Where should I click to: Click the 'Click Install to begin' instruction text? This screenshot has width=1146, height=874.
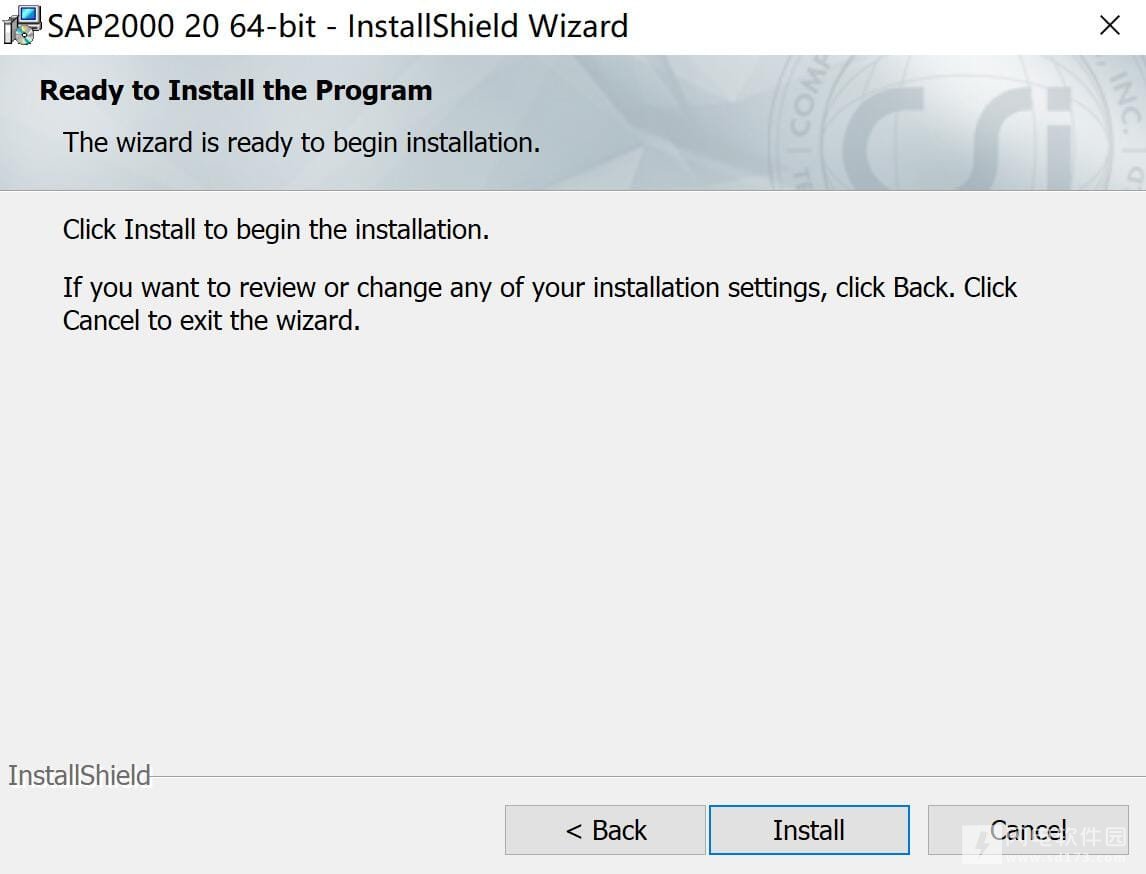276,229
